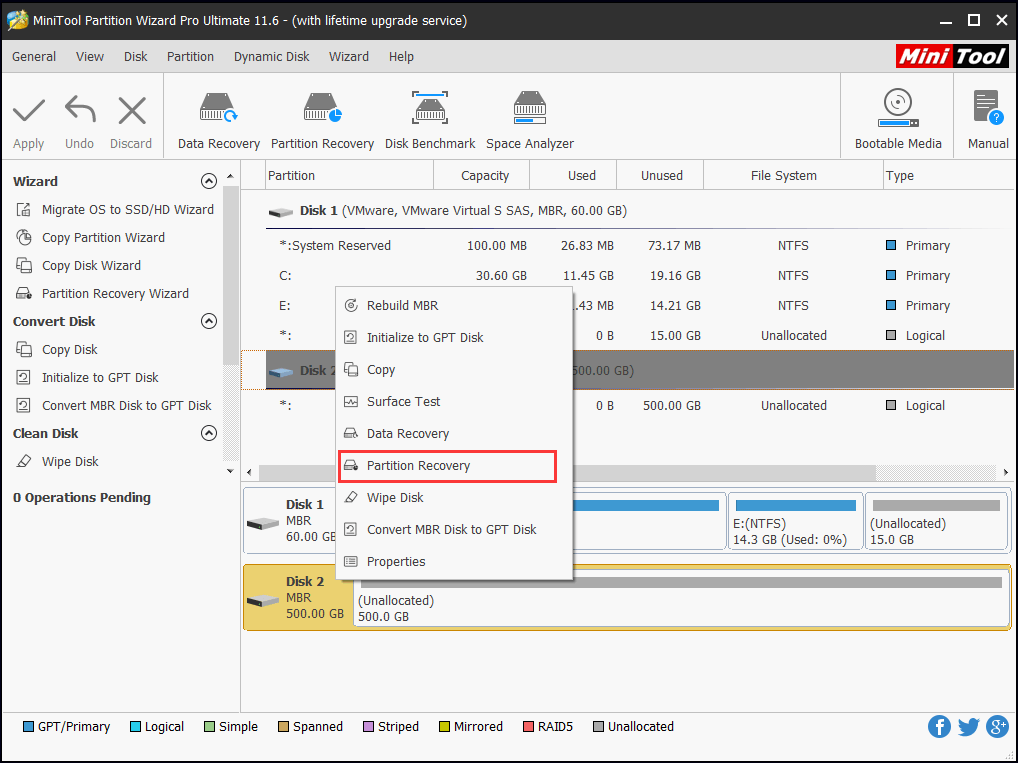Click the Unallocated legend color swatch
Viewport: 1018px width, 763px height.
tap(598, 727)
